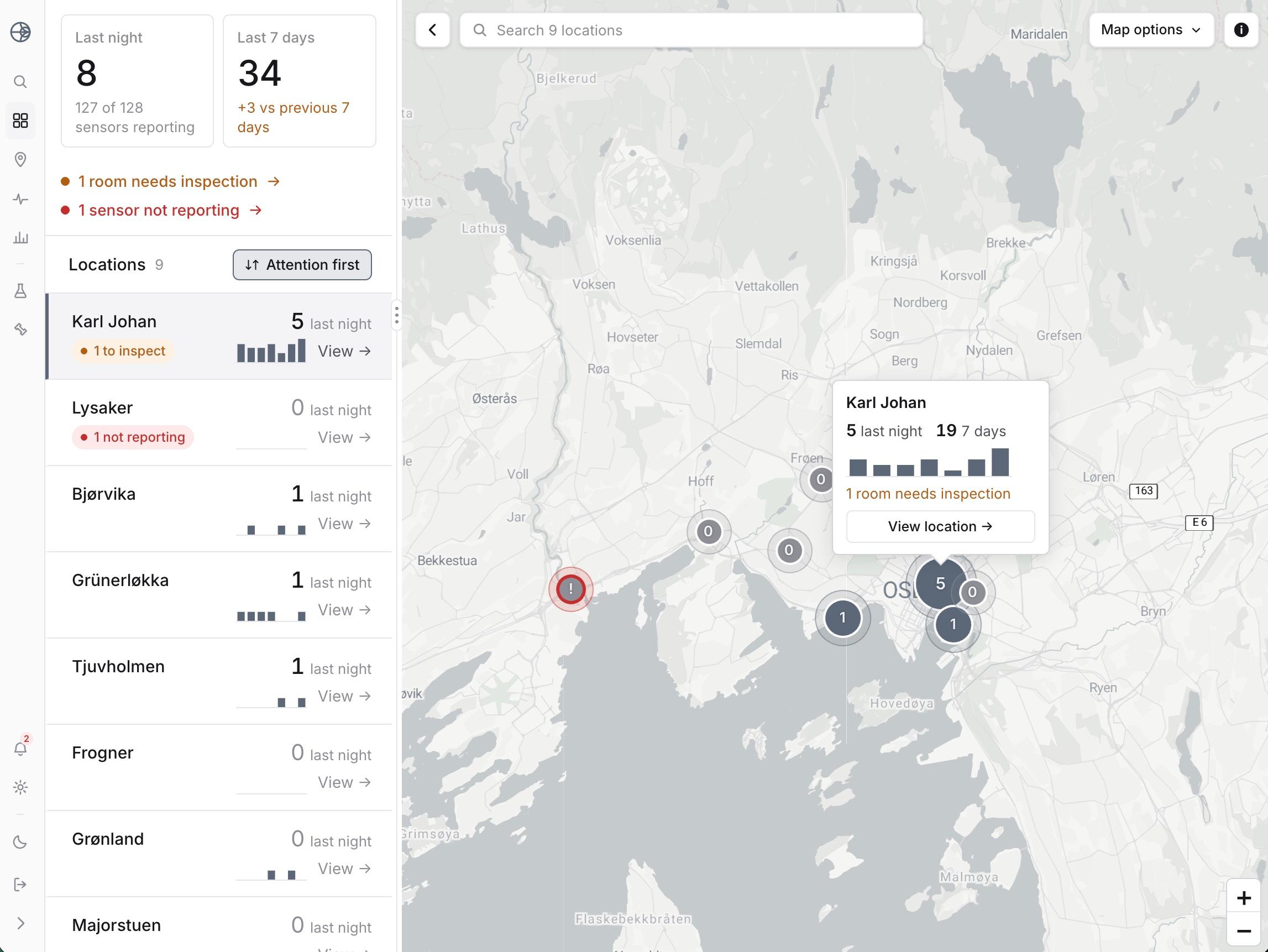Click View for Lysaker row
The height and width of the screenshot is (952, 1268).
[344, 437]
